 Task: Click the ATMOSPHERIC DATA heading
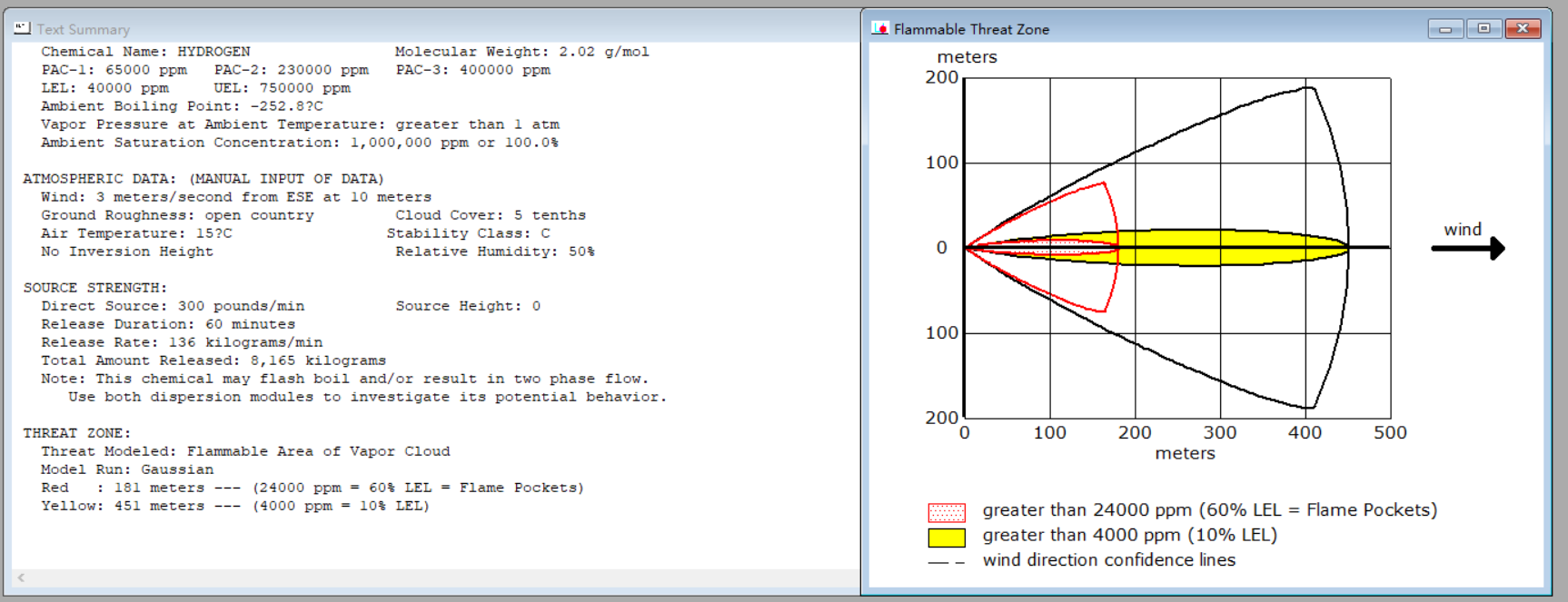203,179
